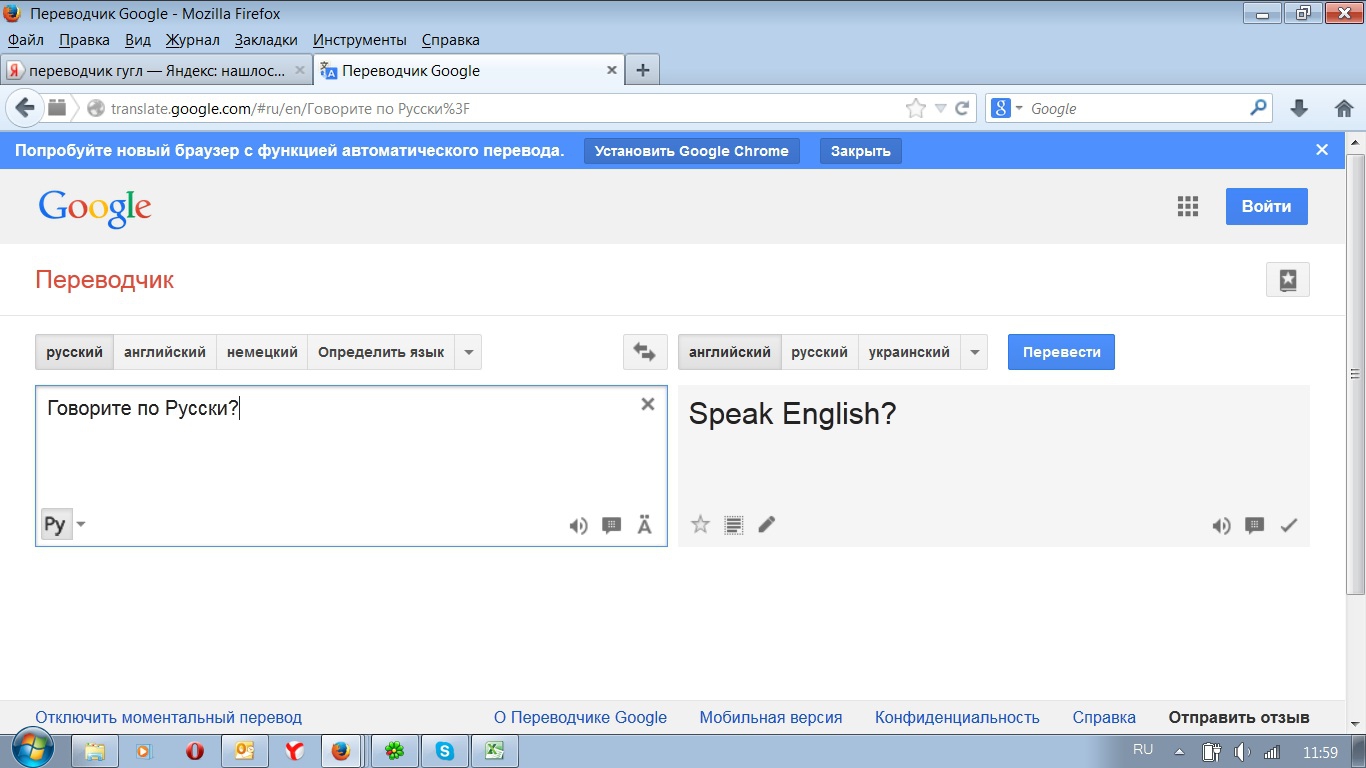Show example usage icon under source text
Viewport: 1366px width, 768px height.
[x=612, y=525]
